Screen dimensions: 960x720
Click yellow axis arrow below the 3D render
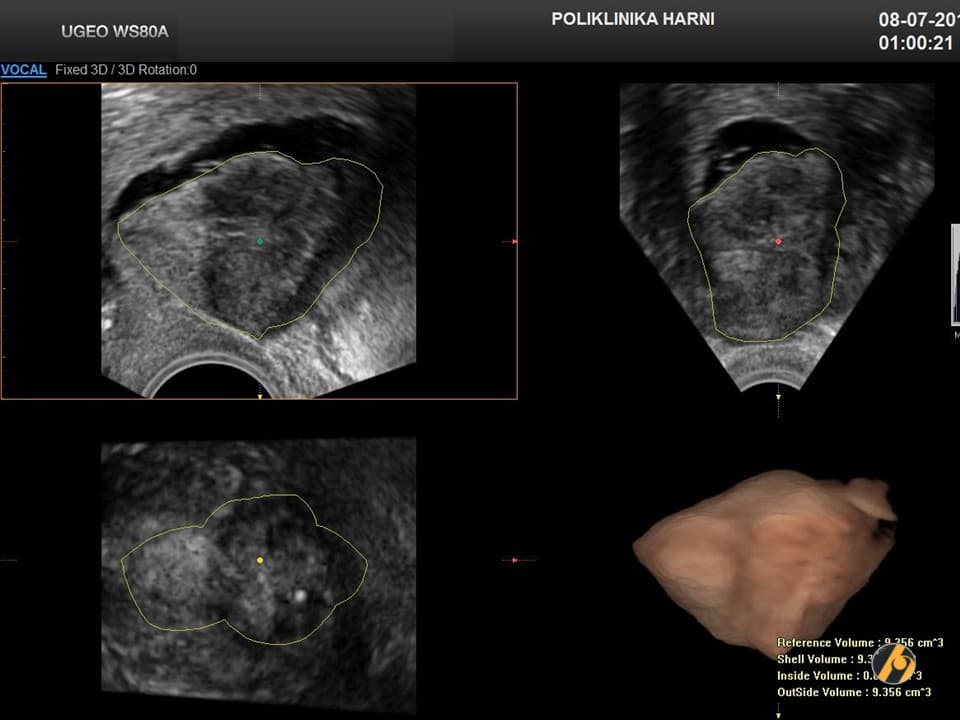tap(778, 714)
